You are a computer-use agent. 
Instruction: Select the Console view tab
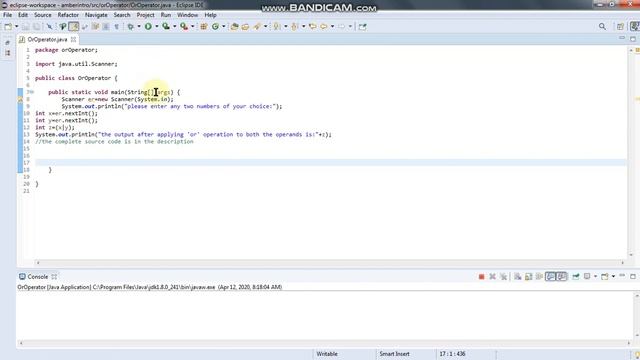(x=38, y=277)
